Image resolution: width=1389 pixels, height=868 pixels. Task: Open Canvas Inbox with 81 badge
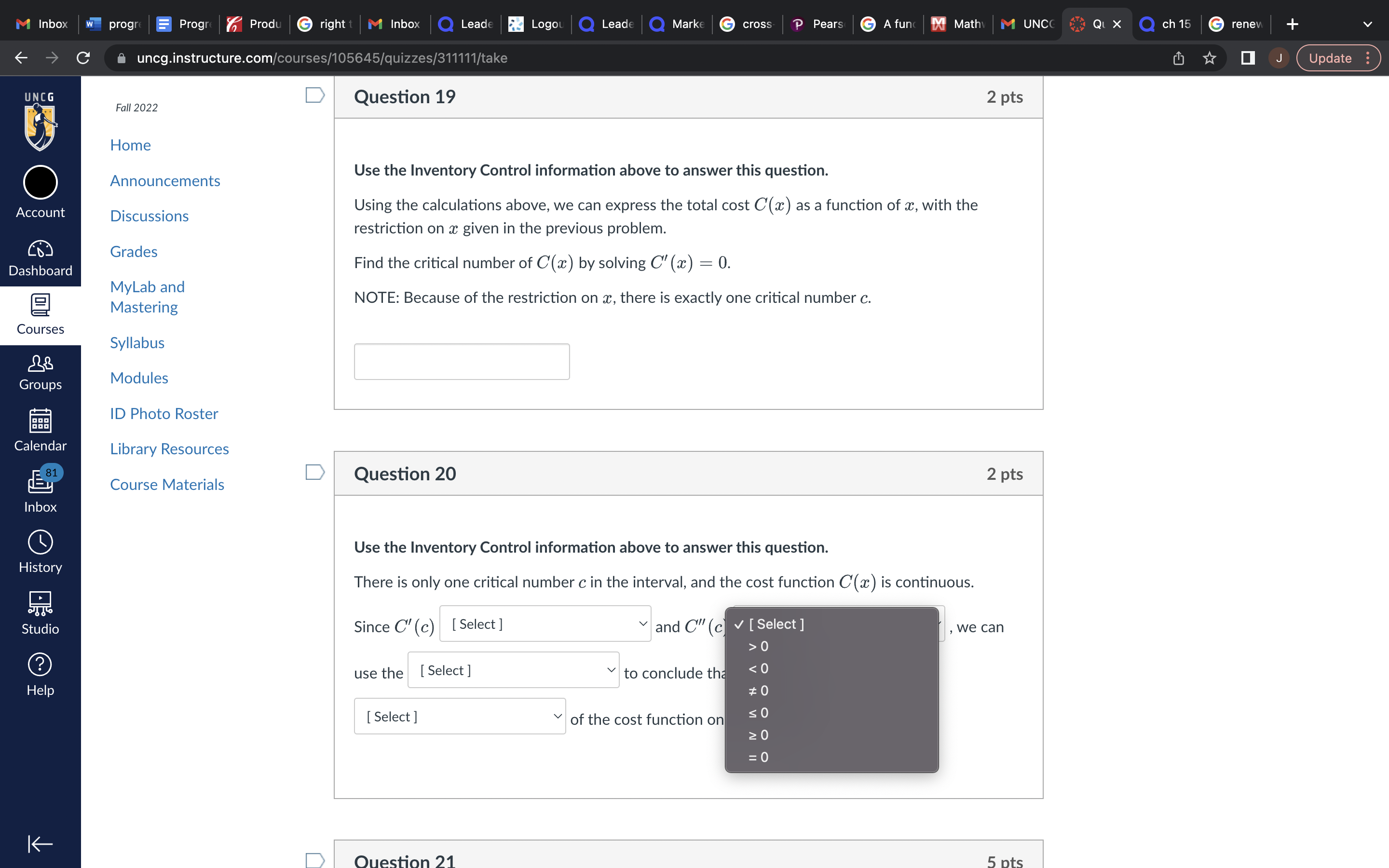tap(40, 490)
